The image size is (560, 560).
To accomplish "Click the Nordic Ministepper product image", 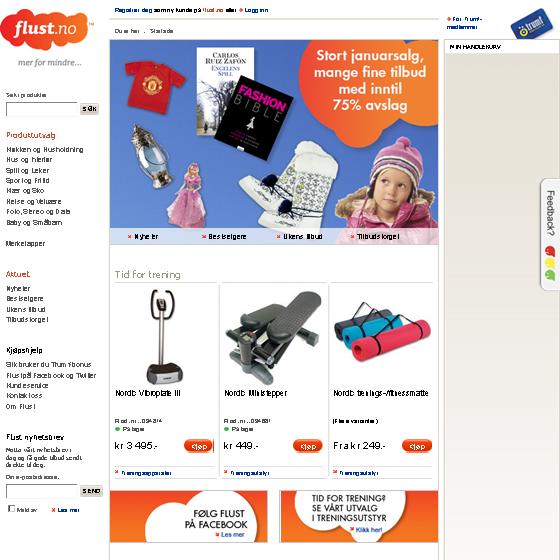I will click(x=273, y=335).
